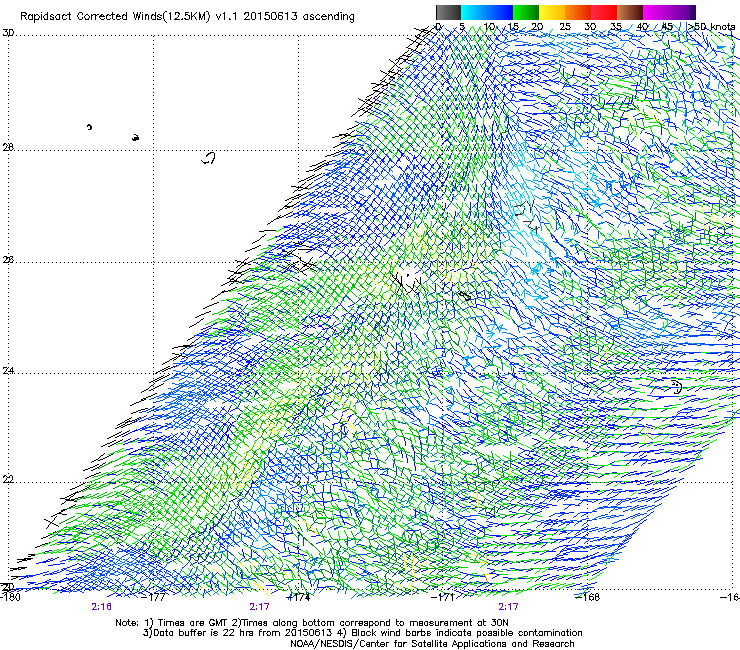The image size is (740, 650).
Task: Select the '24' latitude axis label
Action: [8, 371]
